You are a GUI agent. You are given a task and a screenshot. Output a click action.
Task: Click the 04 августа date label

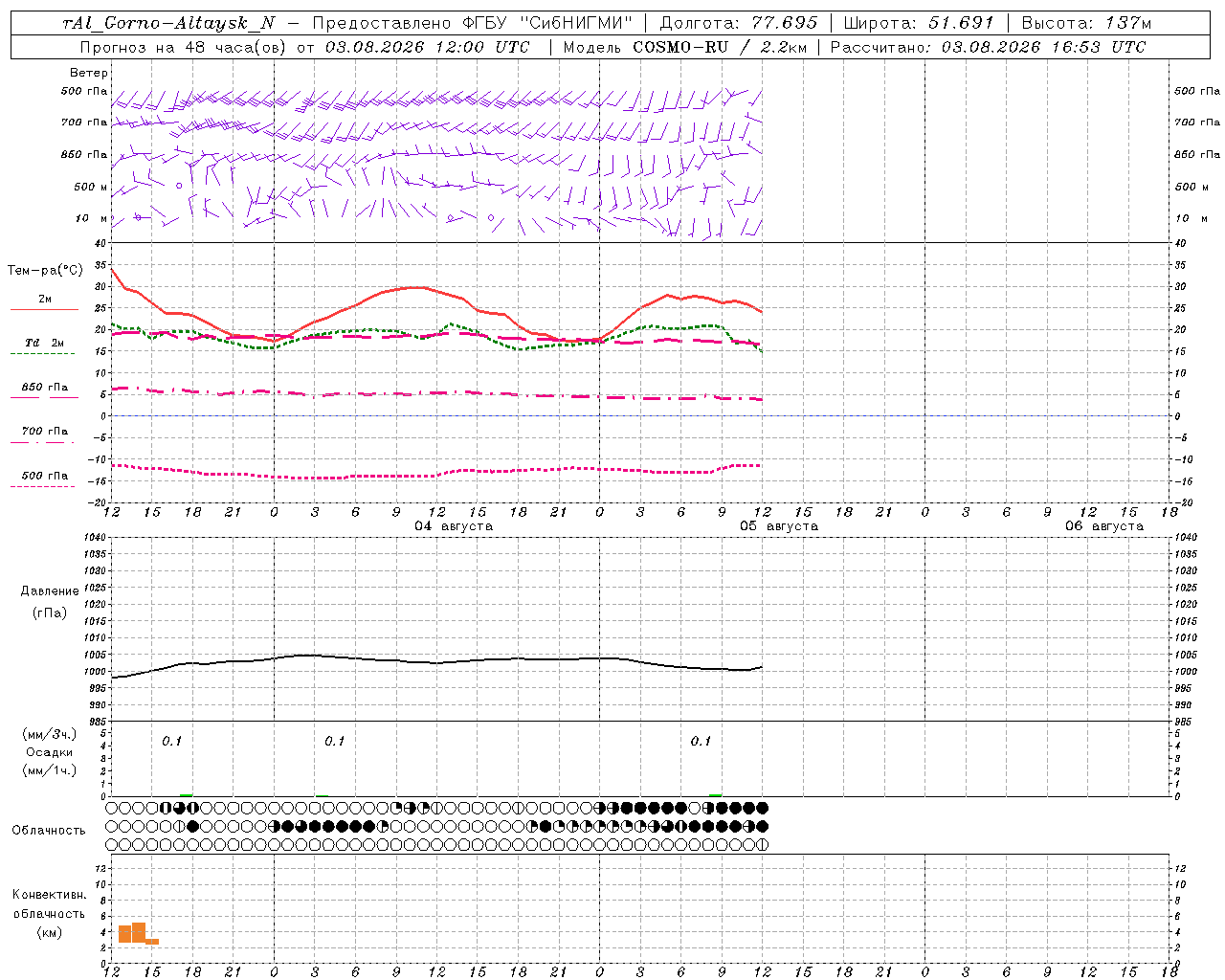[x=454, y=525]
